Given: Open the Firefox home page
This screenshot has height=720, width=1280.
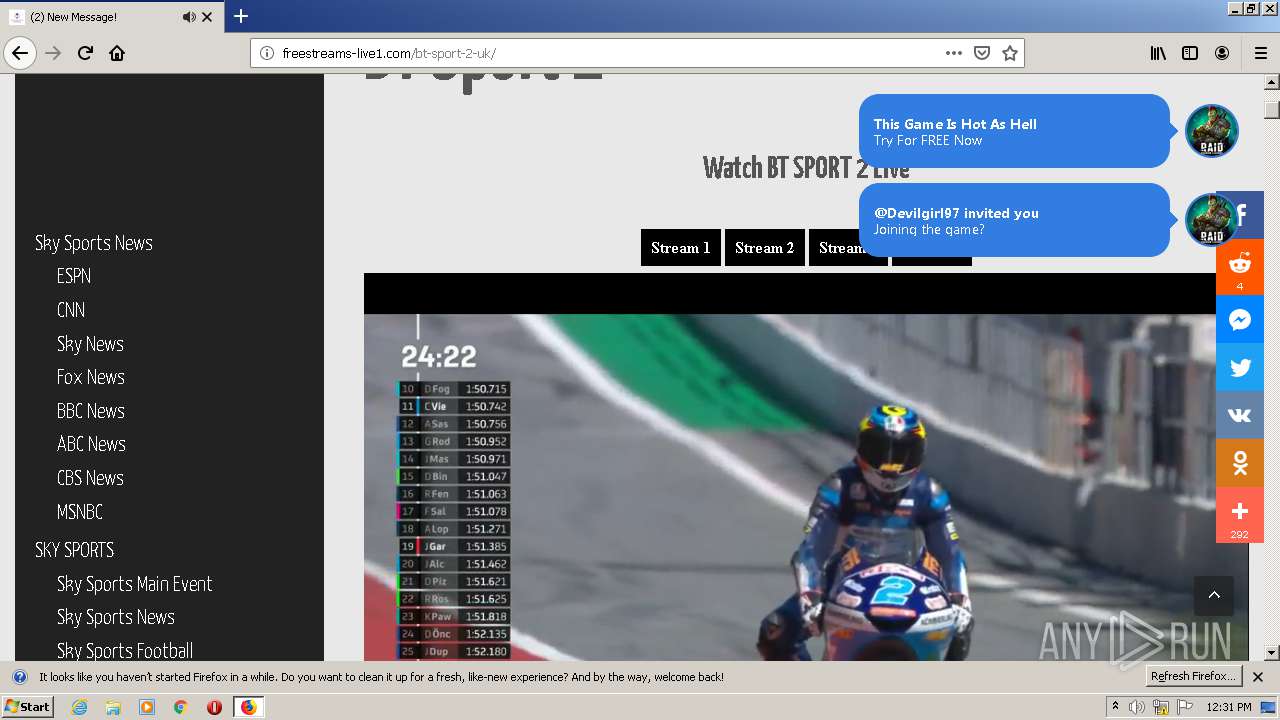Looking at the screenshot, I should pyautogui.click(x=117, y=53).
